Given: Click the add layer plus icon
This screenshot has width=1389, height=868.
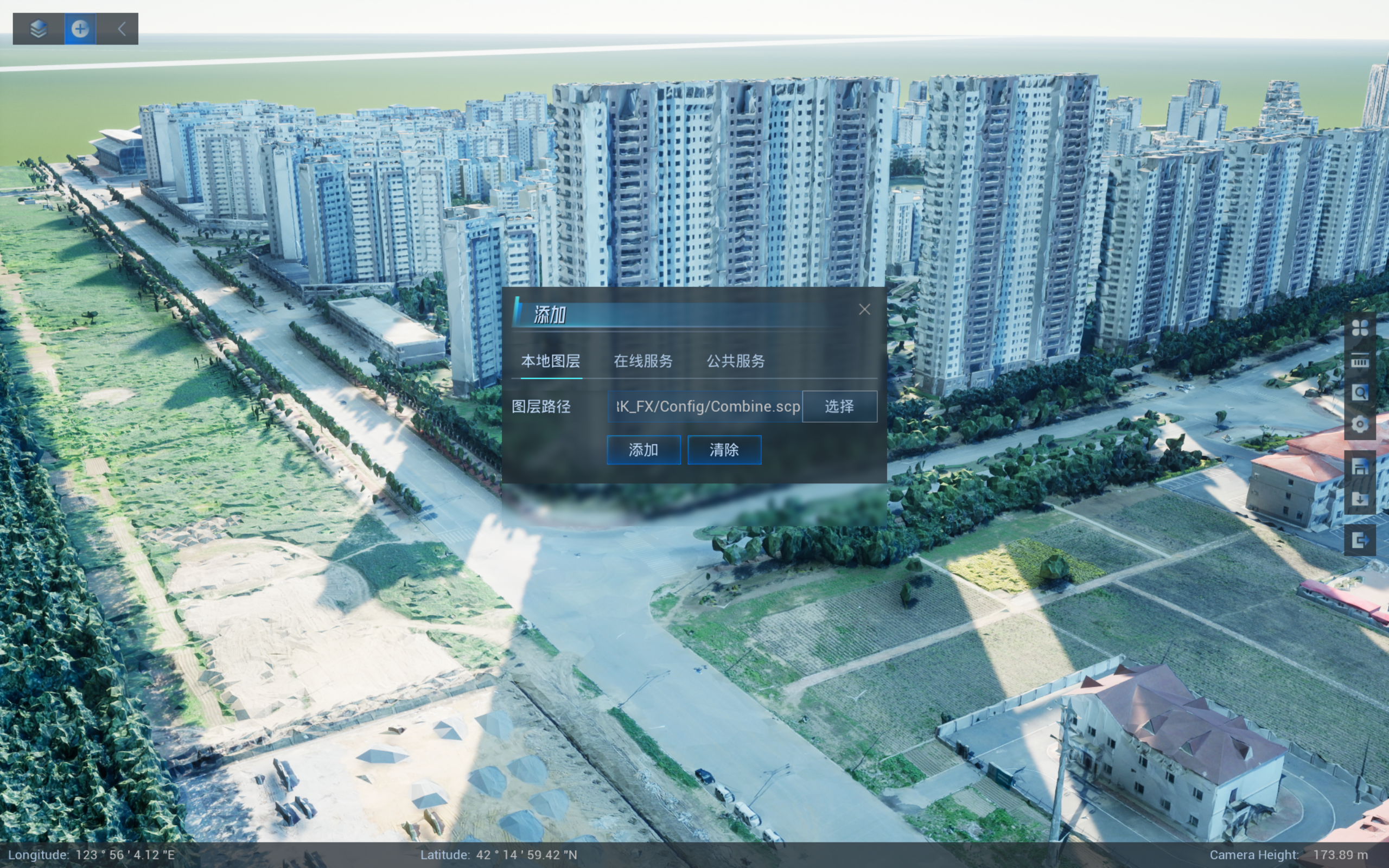Looking at the screenshot, I should tap(80, 29).
